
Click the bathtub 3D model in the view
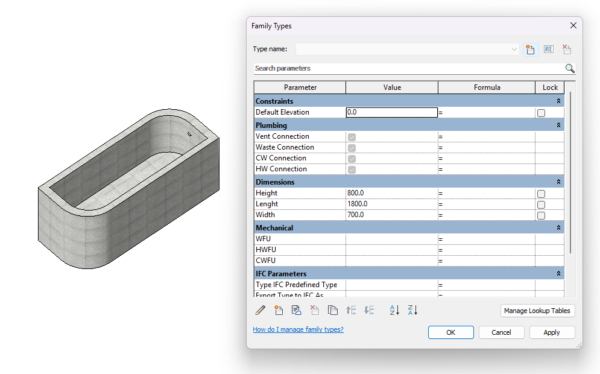coord(129,188)
